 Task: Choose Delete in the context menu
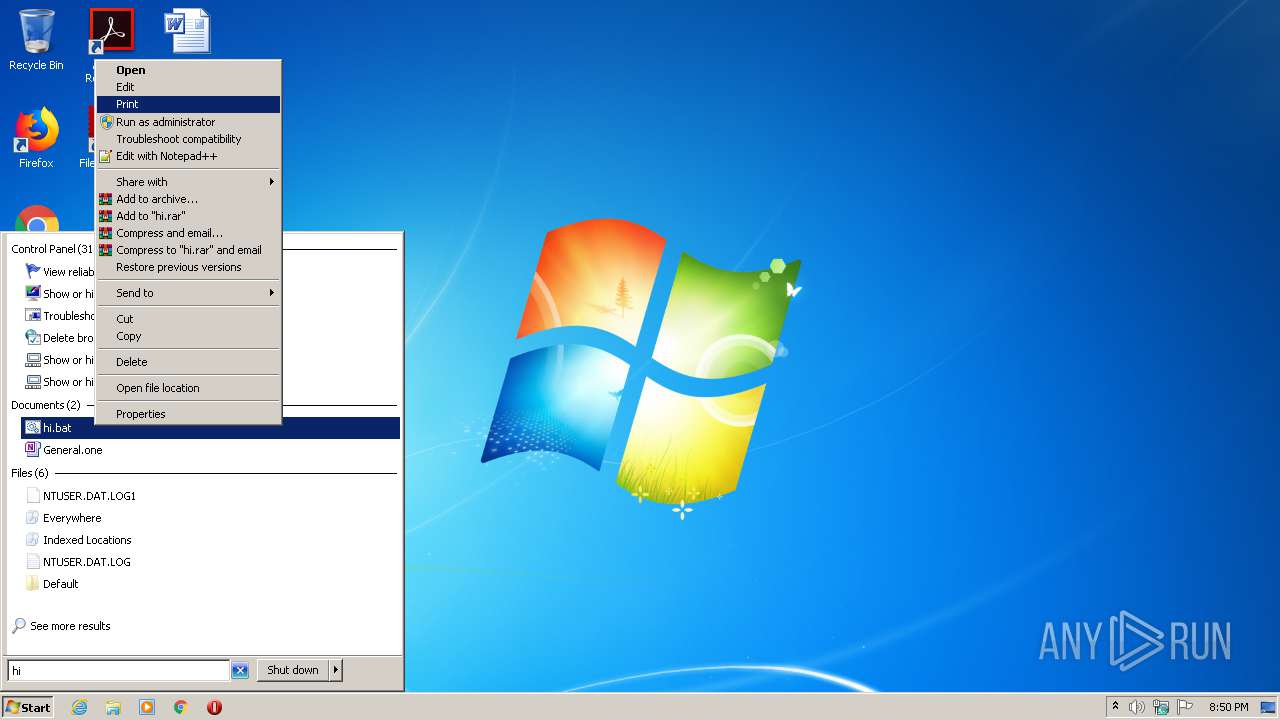(x=188, y=362)
